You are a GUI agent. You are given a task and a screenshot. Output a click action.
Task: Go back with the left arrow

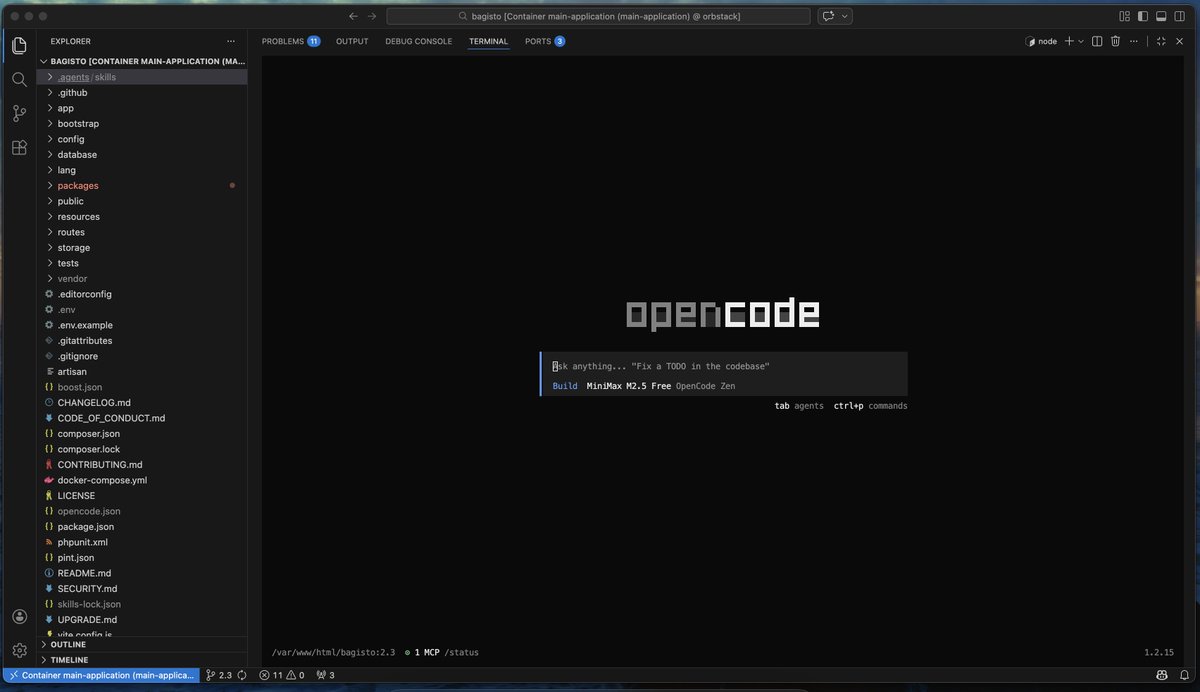(x=353, y=16)
